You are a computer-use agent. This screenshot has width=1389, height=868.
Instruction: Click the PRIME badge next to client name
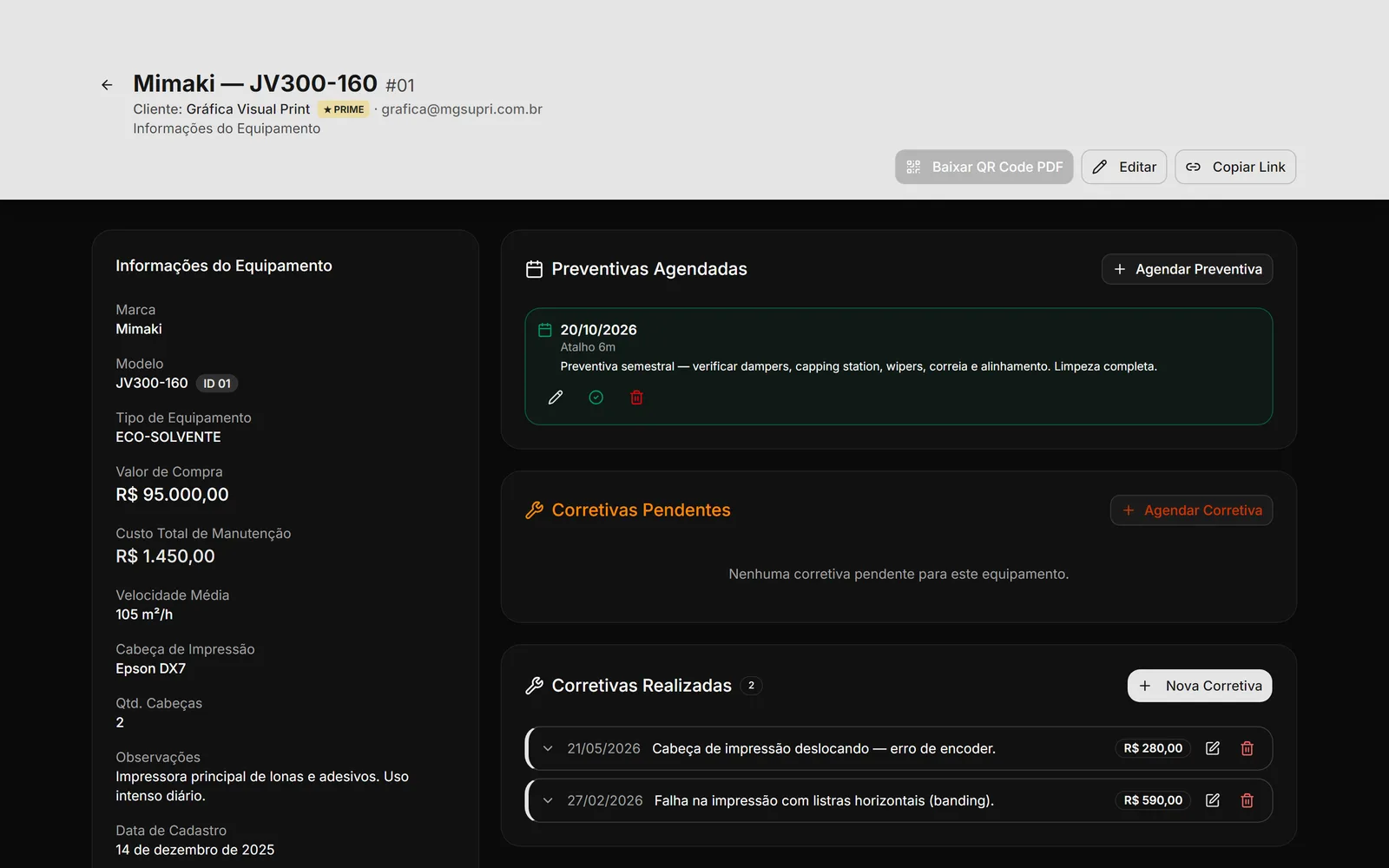pos(344,109)
